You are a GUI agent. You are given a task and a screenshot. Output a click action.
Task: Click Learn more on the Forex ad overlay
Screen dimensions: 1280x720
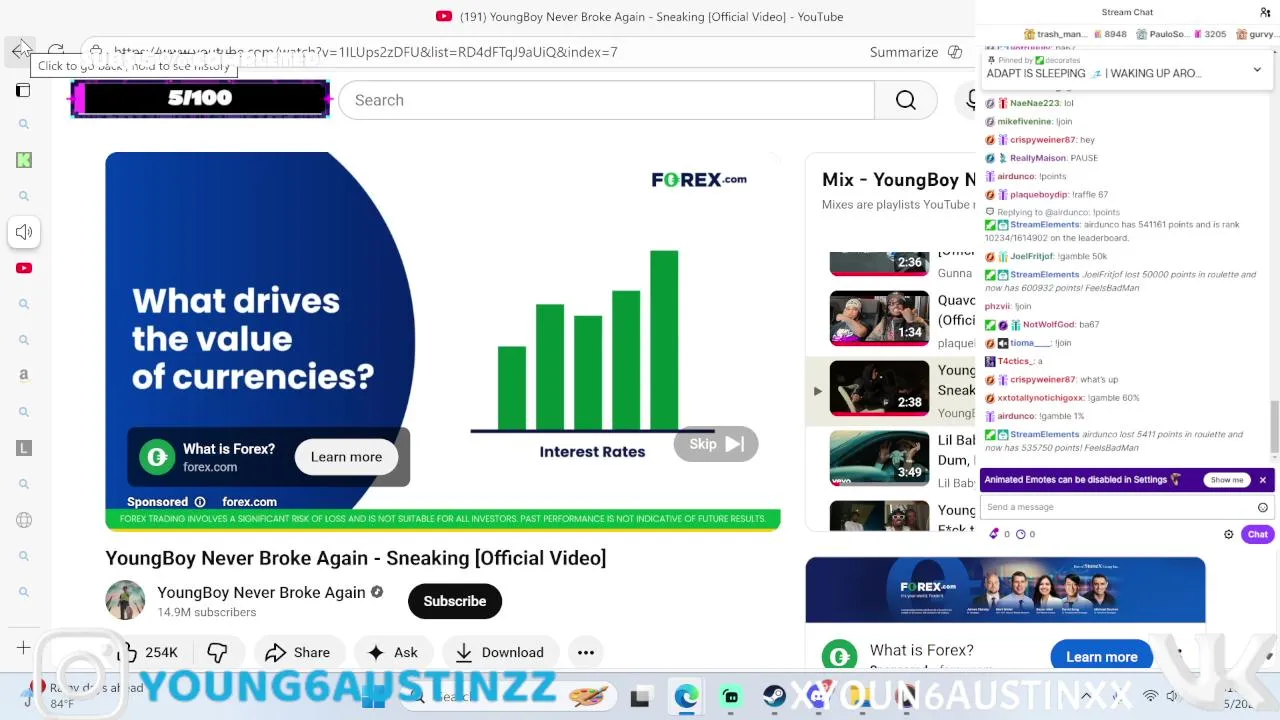tap(346, 457)
